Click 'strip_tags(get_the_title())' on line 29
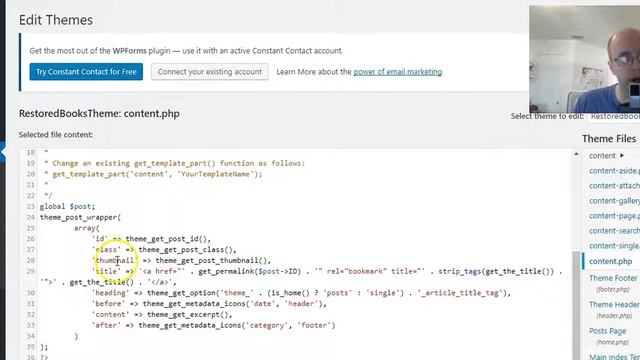The width and height of the screenshot is (640, 360). coord(496,271)
